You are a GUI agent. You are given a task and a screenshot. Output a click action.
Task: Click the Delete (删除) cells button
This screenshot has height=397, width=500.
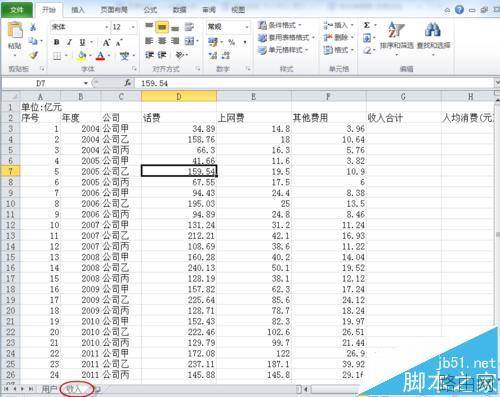pyautogui.click(x=338, y=37)
